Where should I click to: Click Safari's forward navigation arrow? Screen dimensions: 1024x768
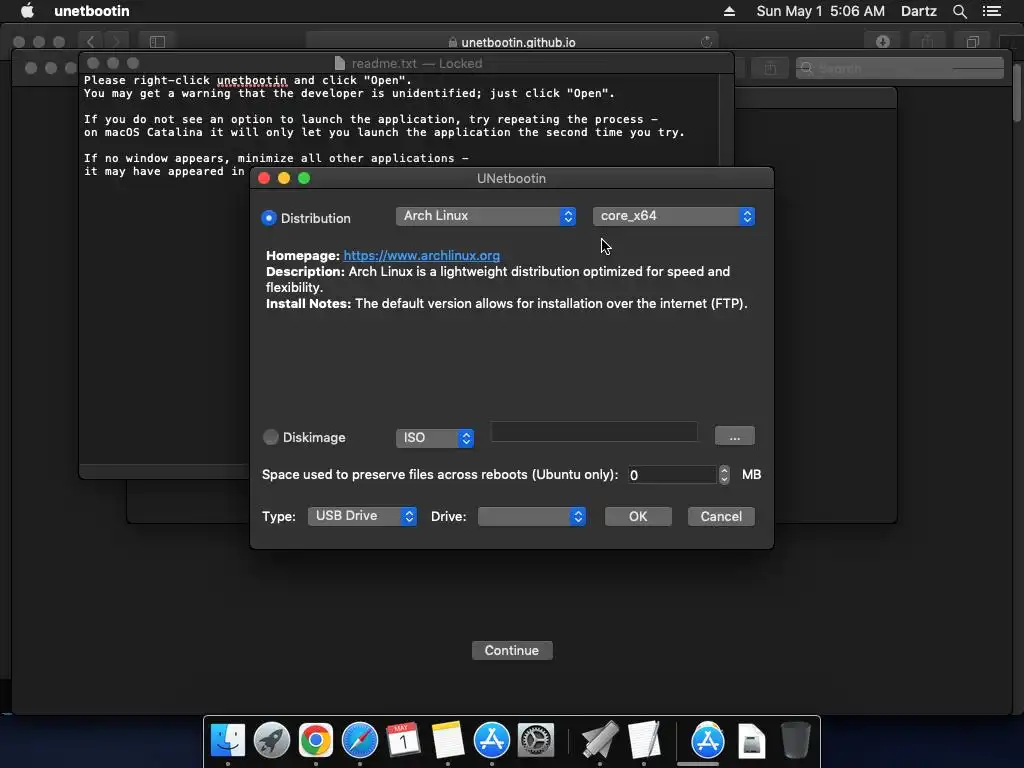(116, 42)
